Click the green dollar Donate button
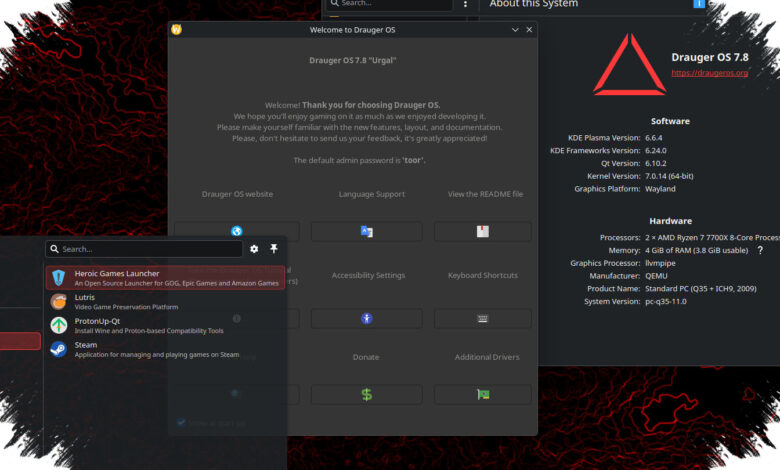The width and height of the screenshot is (780, 470). pyautogui.click(x=367, y=394)
